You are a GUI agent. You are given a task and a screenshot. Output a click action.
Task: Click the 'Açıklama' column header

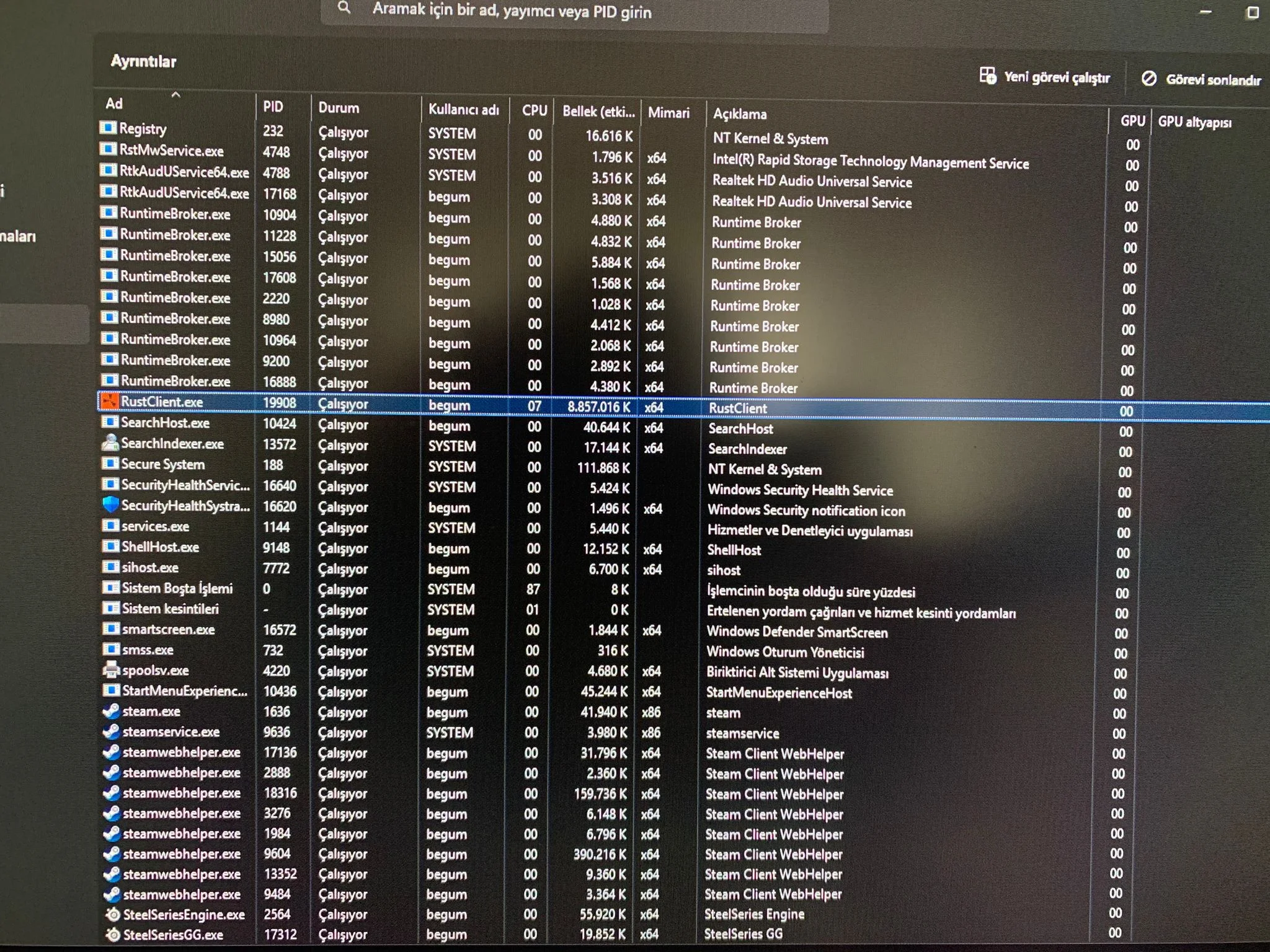click(x=739, y=114)
